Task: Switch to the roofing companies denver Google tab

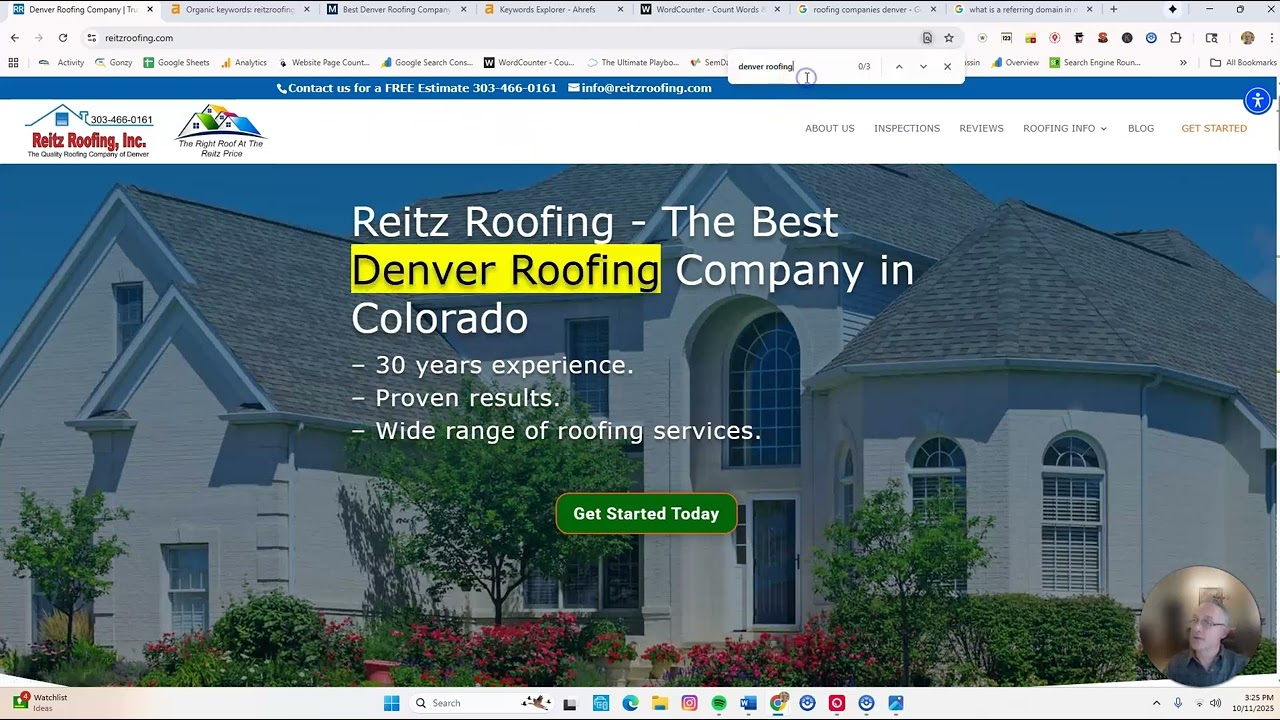Action: click(x=866, y=9)
